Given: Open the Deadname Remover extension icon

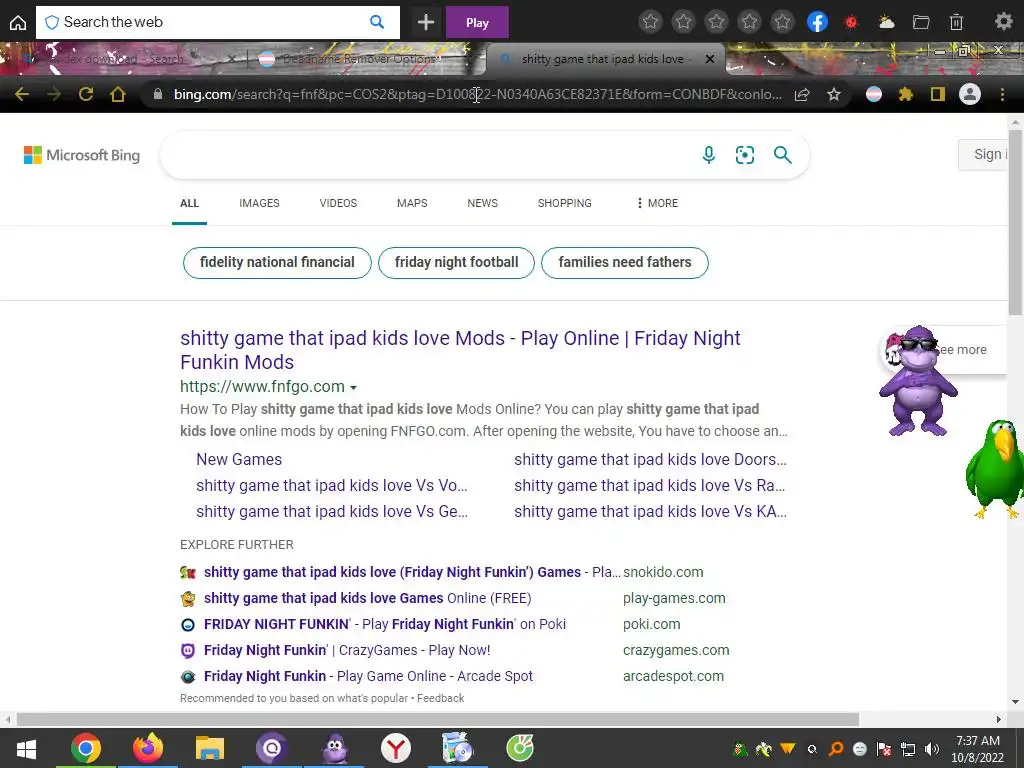Looking at the screenshot, I should click(874, 95).
